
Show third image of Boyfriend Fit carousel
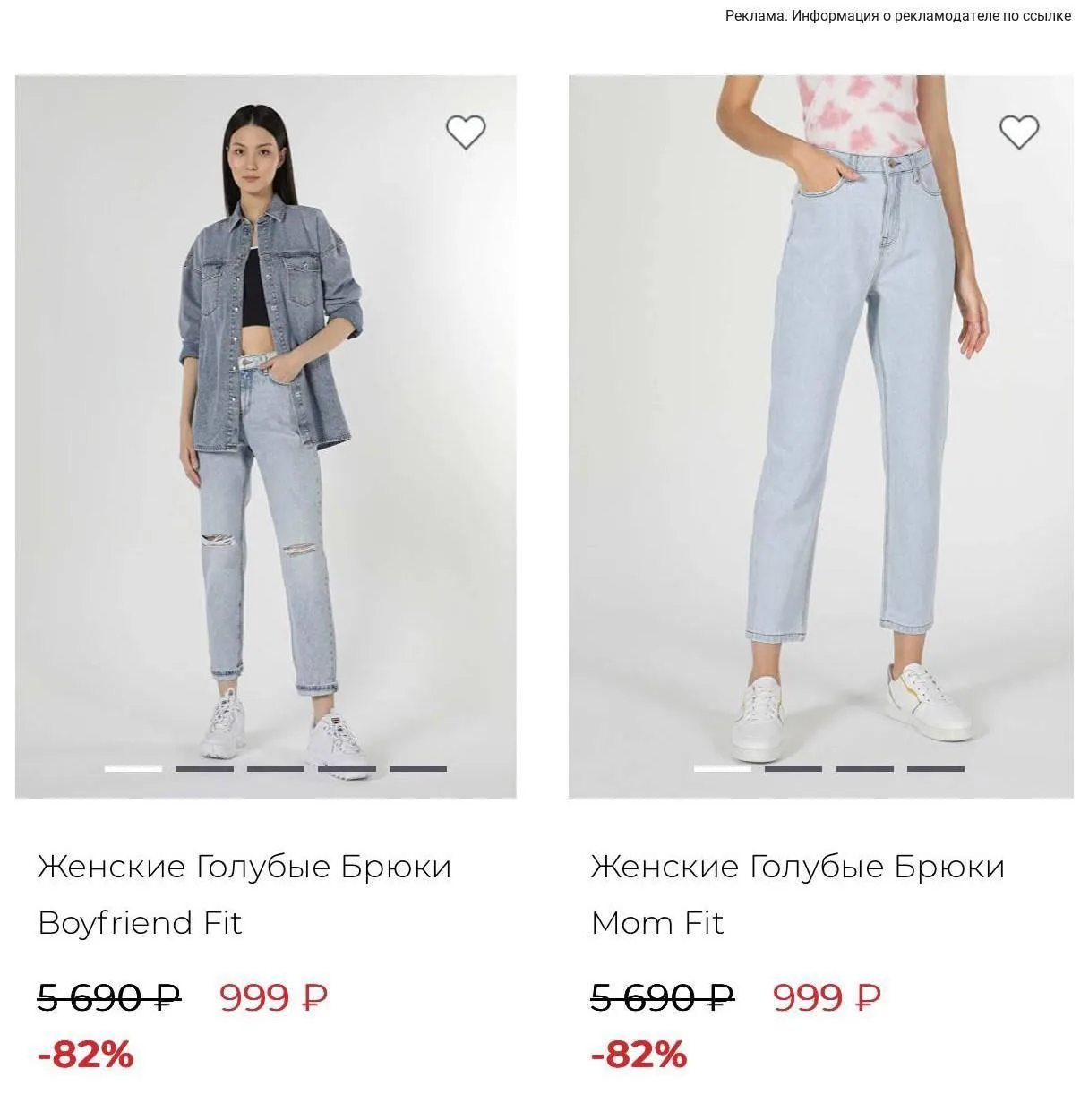[x=276, y=768]
